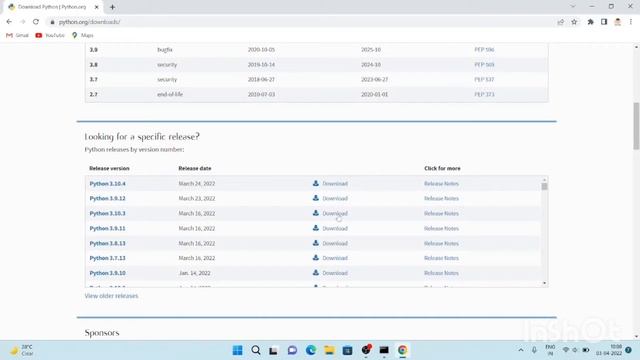Open Python 3.9.10 release link
Screen dimensions: 640x360
point(107,273)
